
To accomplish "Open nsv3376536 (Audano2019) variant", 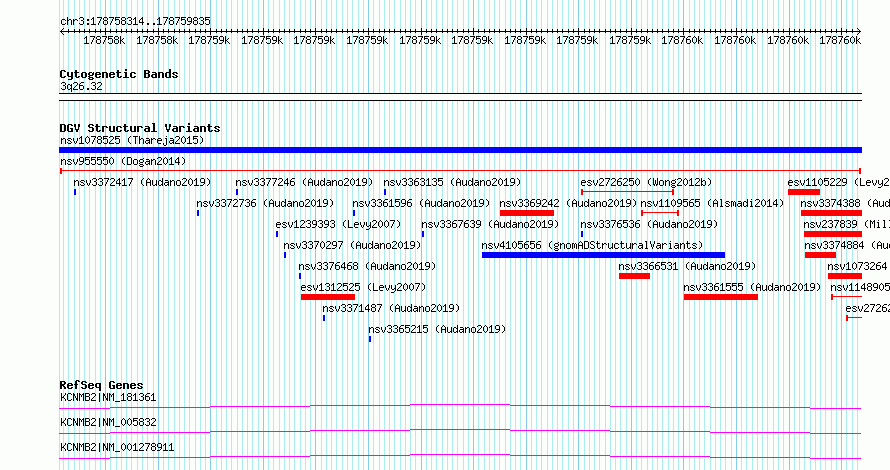I will (x=649, y=224).
